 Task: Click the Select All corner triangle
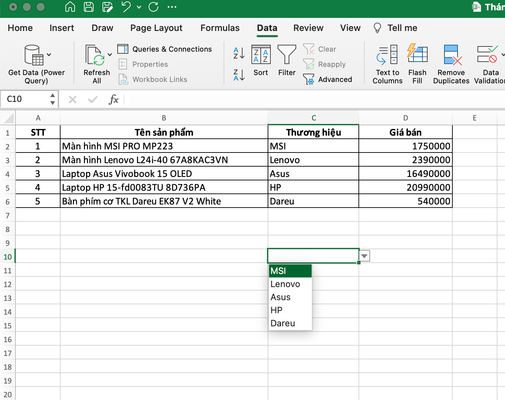(8, 118)
